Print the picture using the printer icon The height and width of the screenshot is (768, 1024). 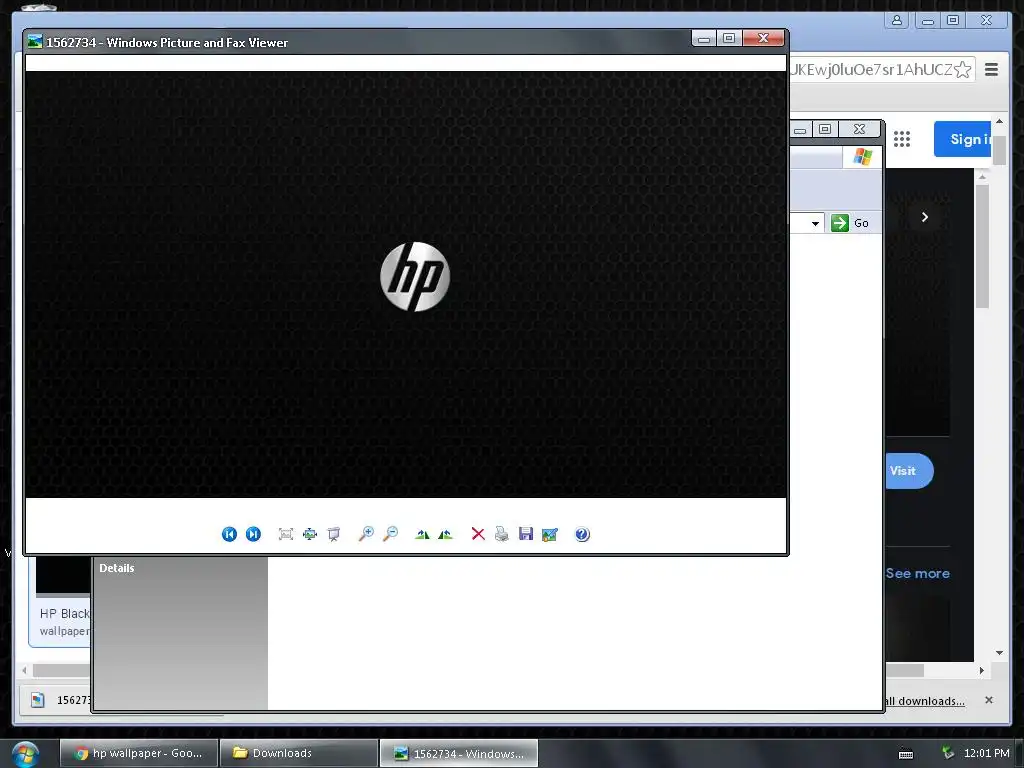(x=502, y=534)
